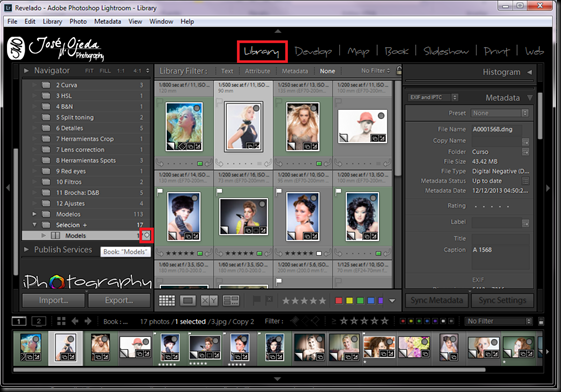Switch to the Develop module
Viewport: 561px width, 392px height.
click(313, 52)
